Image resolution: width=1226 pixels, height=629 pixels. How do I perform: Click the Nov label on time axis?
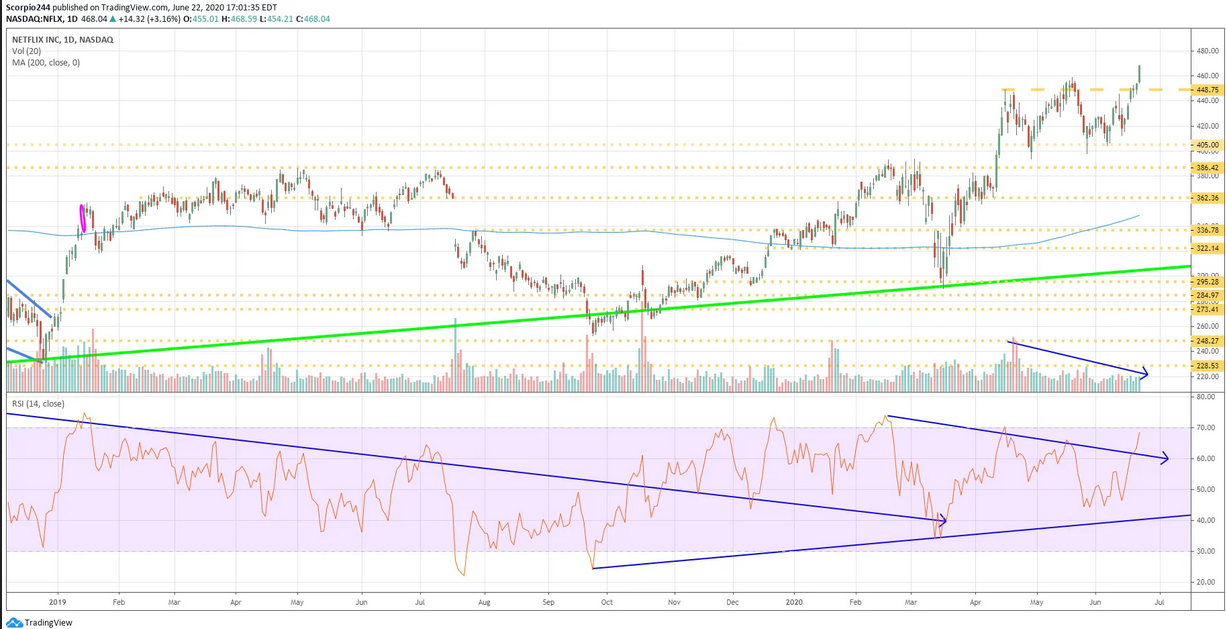(x=674, y=604)
